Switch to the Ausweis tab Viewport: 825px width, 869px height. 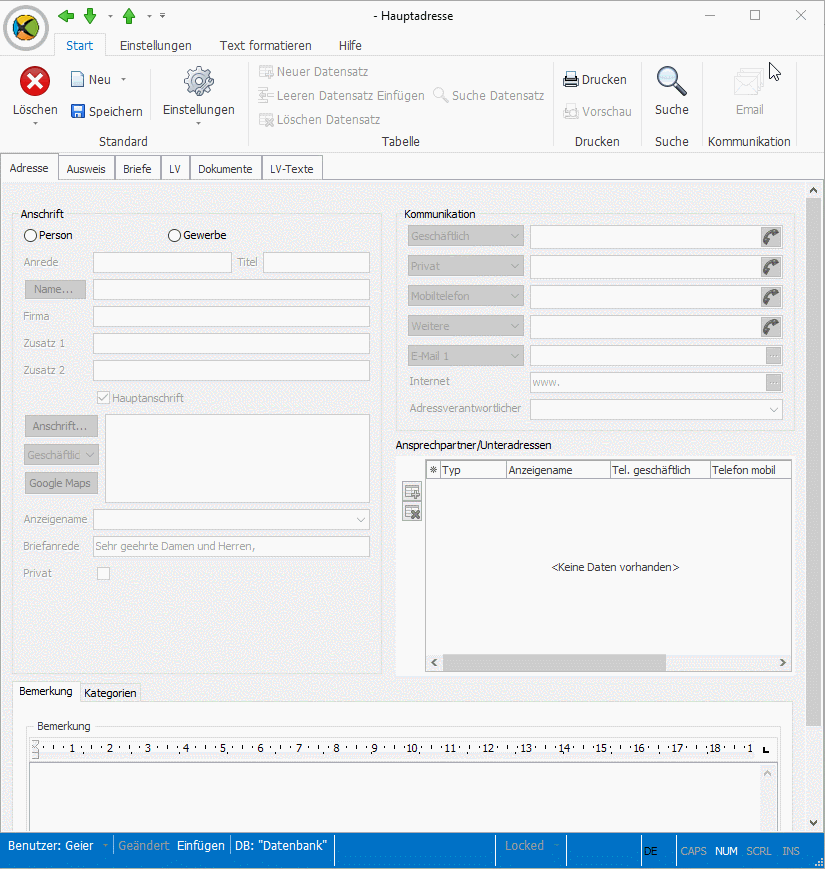click(86, 168)
